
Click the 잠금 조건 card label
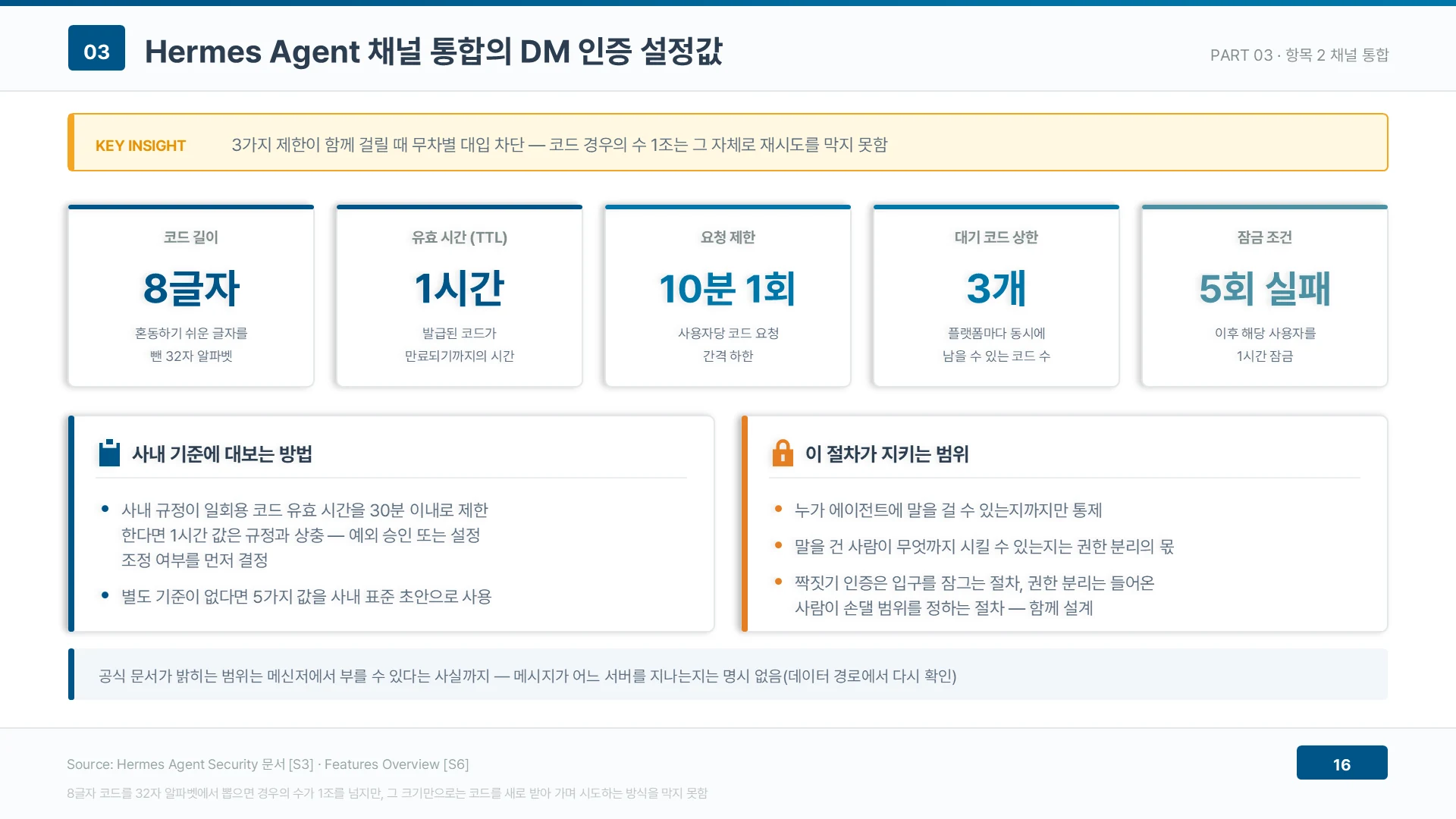[1265, 237]
